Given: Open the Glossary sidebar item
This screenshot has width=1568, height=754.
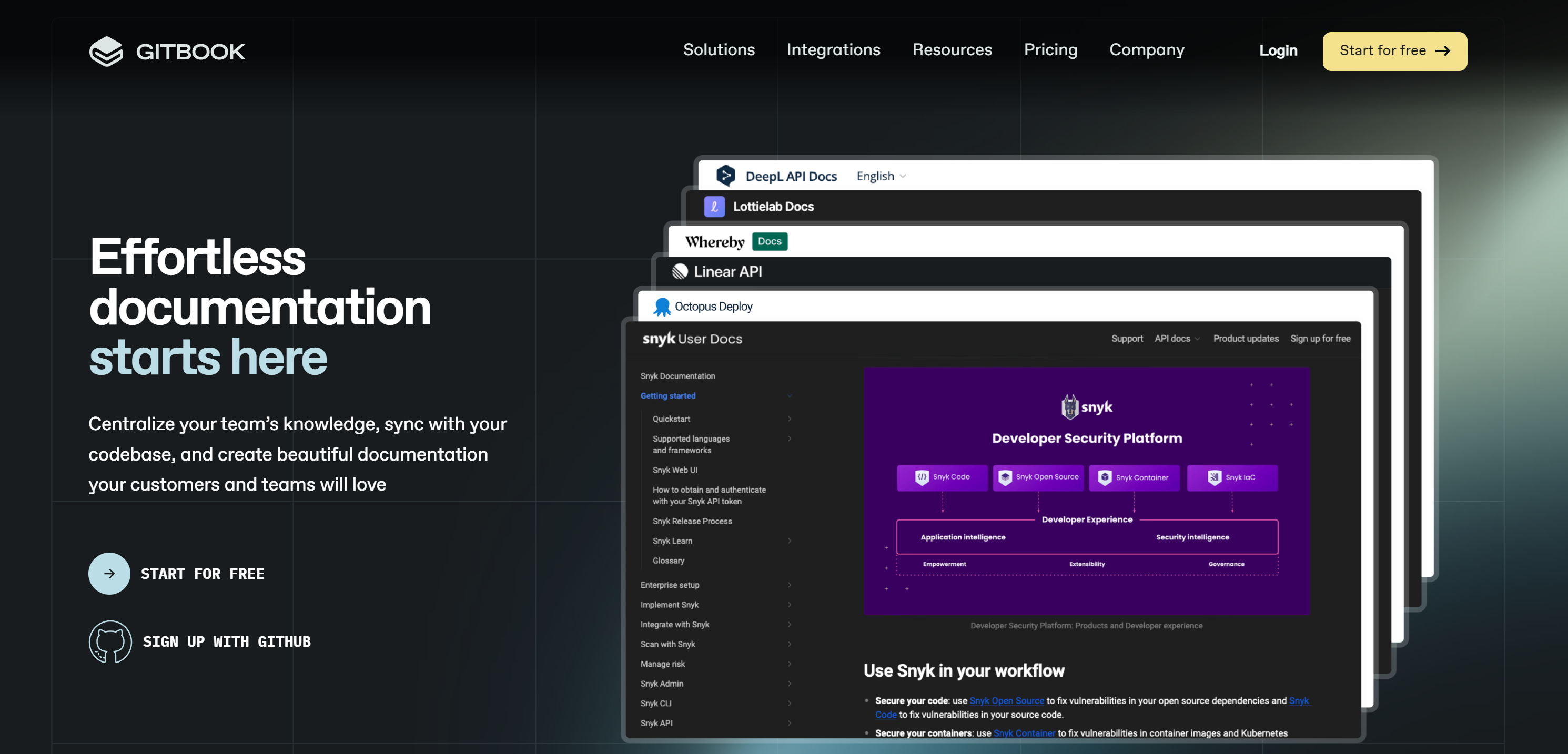Looking at the screenshot, I should pos(669,561).
